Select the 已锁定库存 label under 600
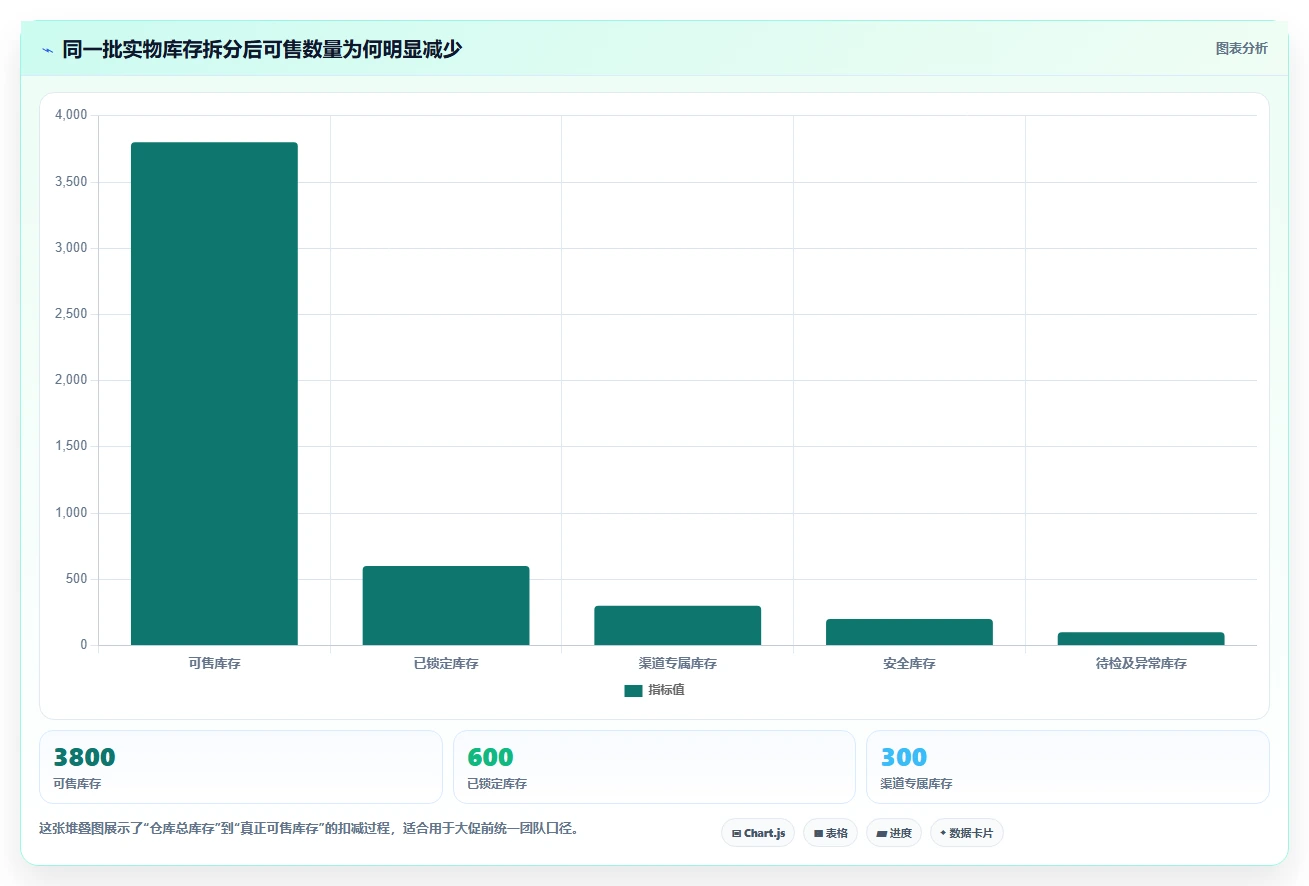This screenshot has height=886, width=1309. coord(497,784)
